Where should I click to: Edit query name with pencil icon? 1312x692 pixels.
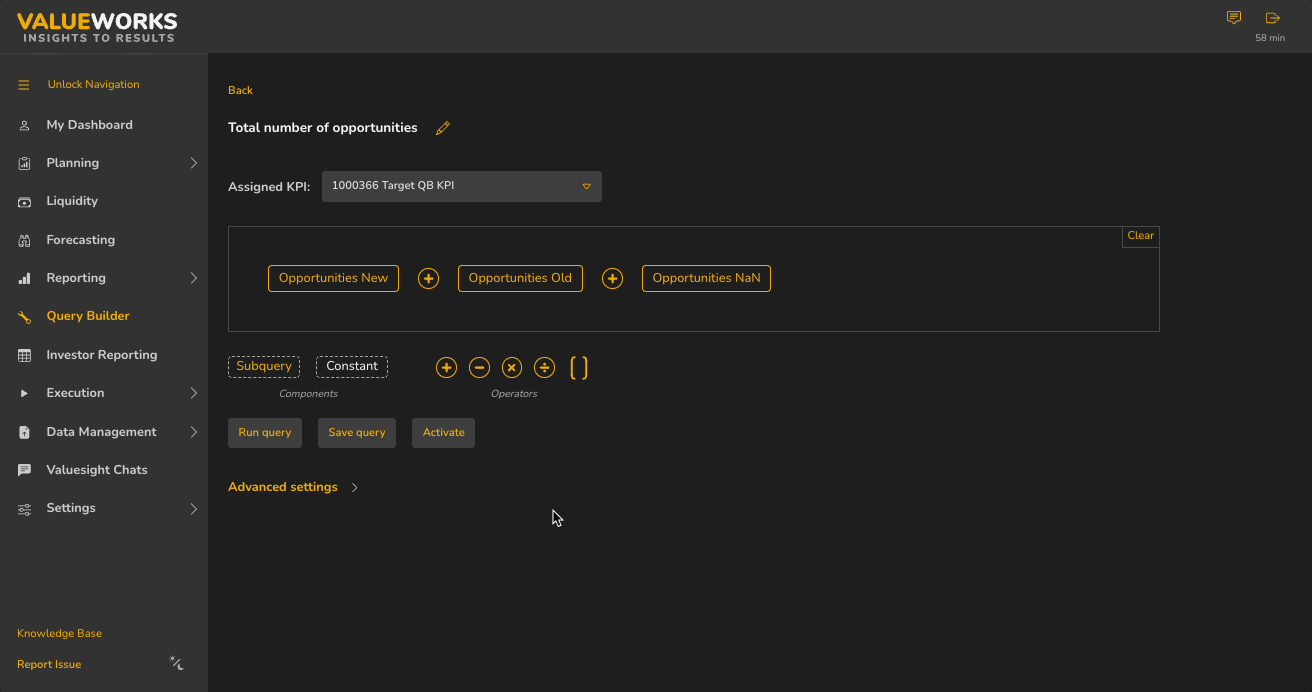(x=443, y=128)
